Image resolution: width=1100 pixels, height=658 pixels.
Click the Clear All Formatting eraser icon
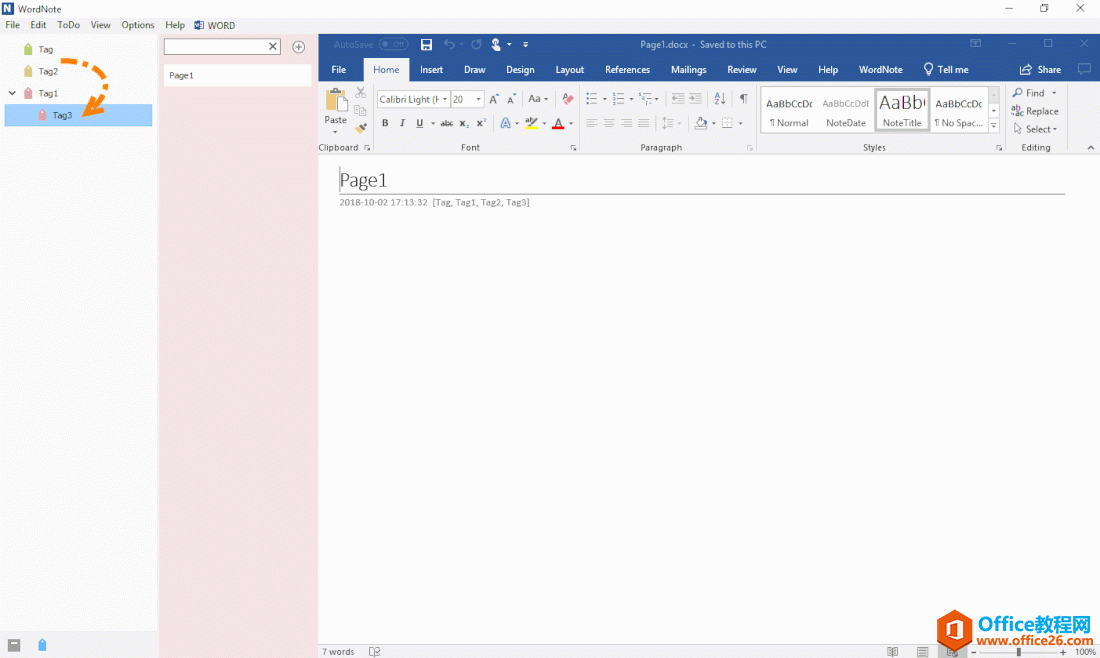click(x=568, y=99)
